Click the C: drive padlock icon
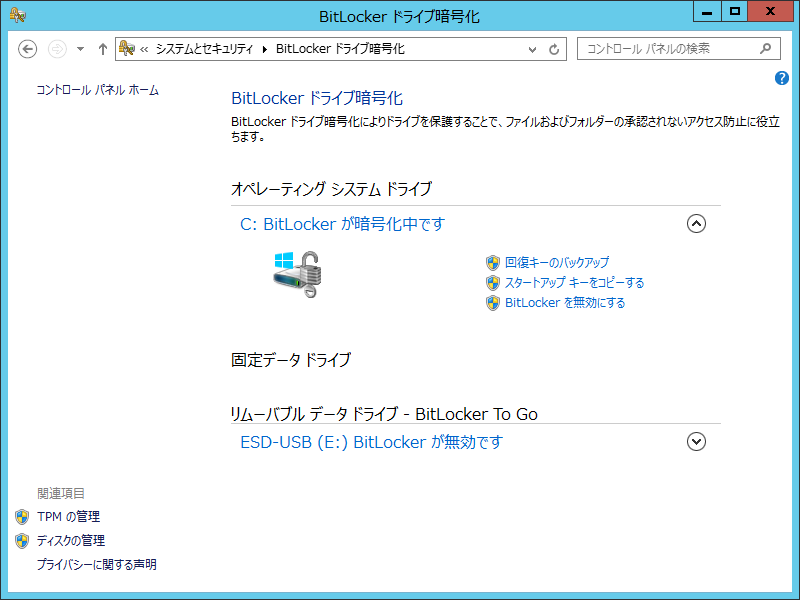800x600 pixels. pyautogui.click(x=297, y=274)
